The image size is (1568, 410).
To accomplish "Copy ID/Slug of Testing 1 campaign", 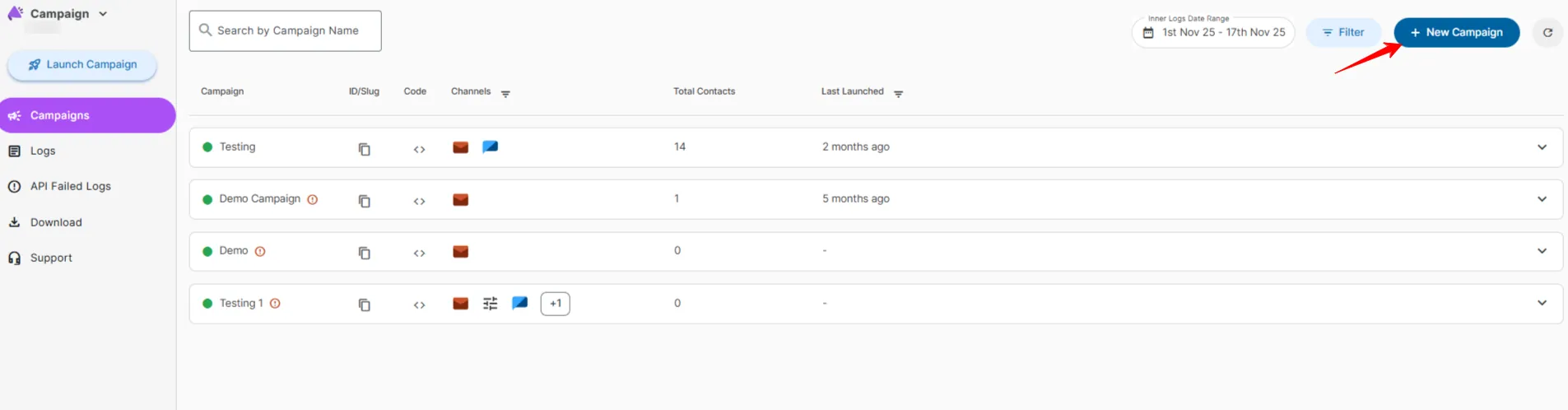I will (364, 305).
